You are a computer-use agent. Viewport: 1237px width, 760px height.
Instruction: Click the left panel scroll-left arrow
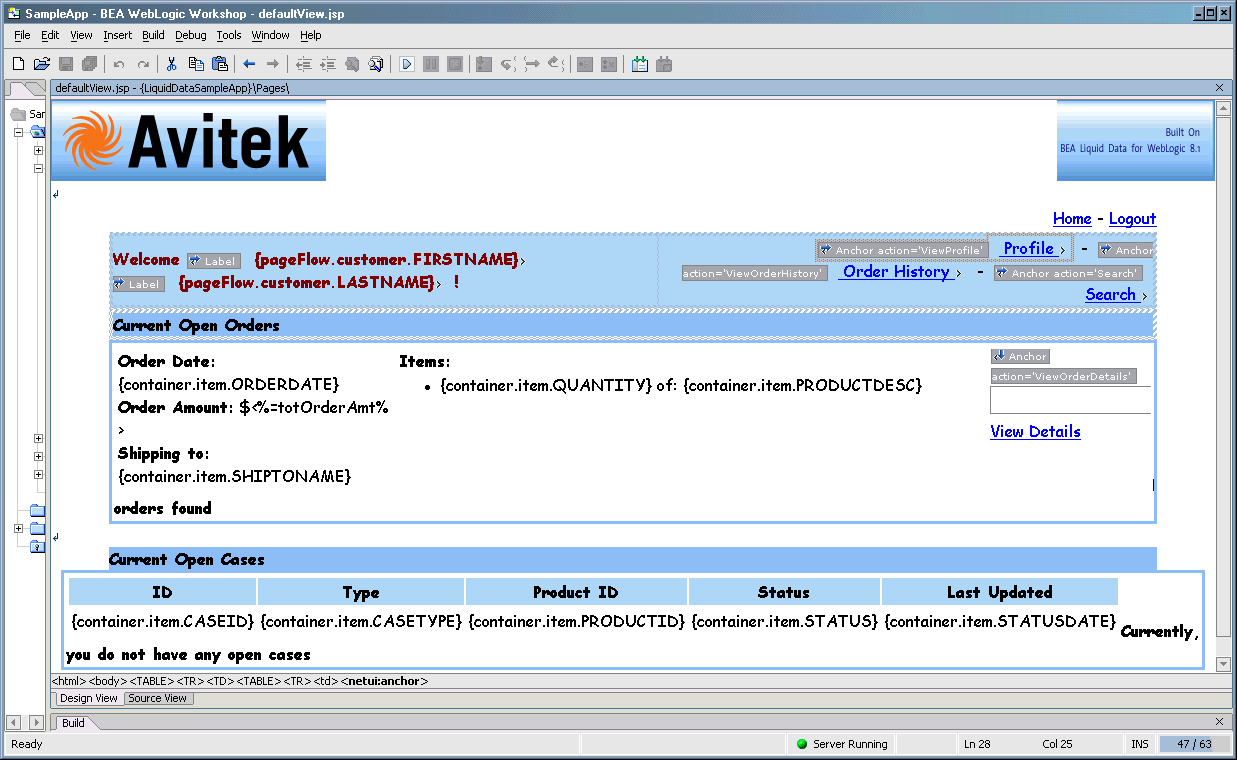tap(13, 722)
